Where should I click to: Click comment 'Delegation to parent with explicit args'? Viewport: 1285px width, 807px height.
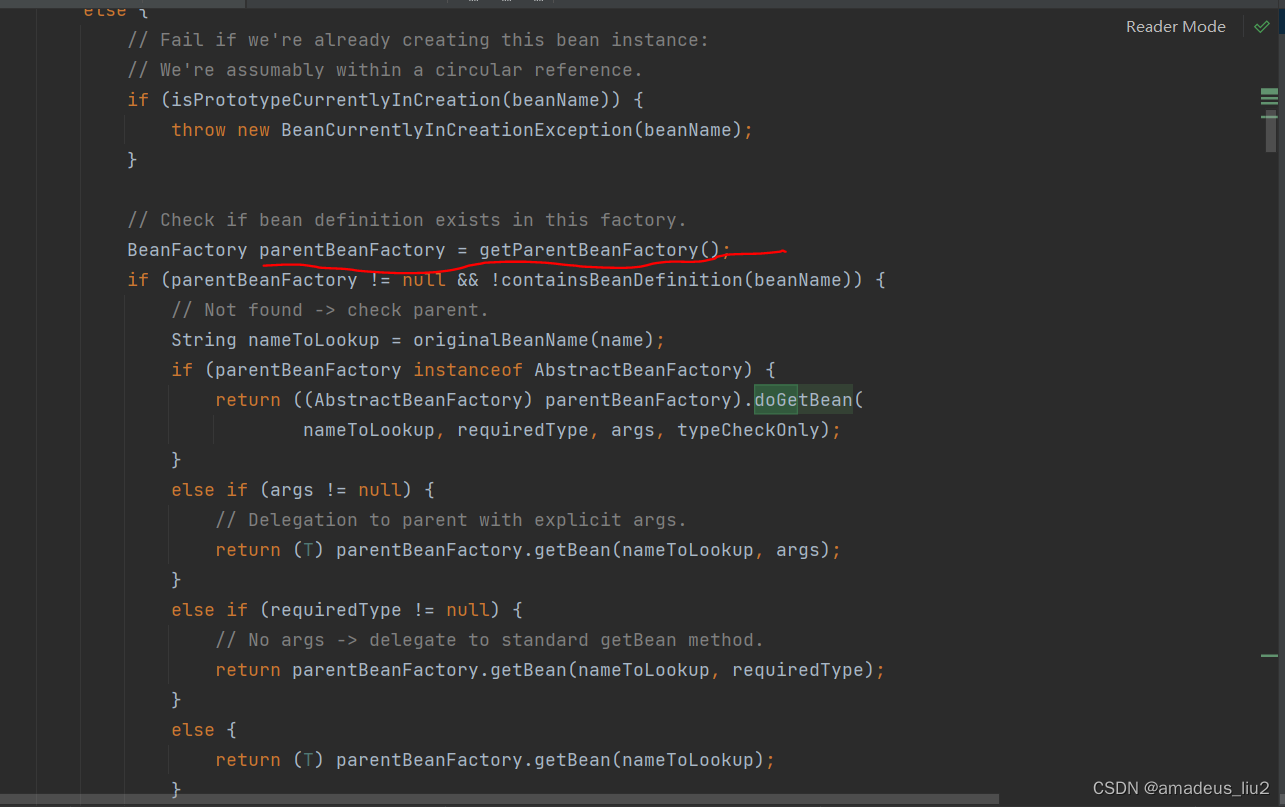tap(451, 520)
